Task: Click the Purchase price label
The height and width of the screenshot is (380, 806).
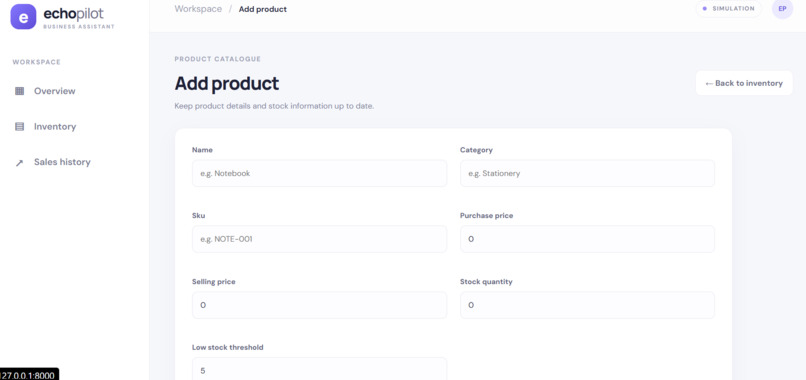Action: 486,215
